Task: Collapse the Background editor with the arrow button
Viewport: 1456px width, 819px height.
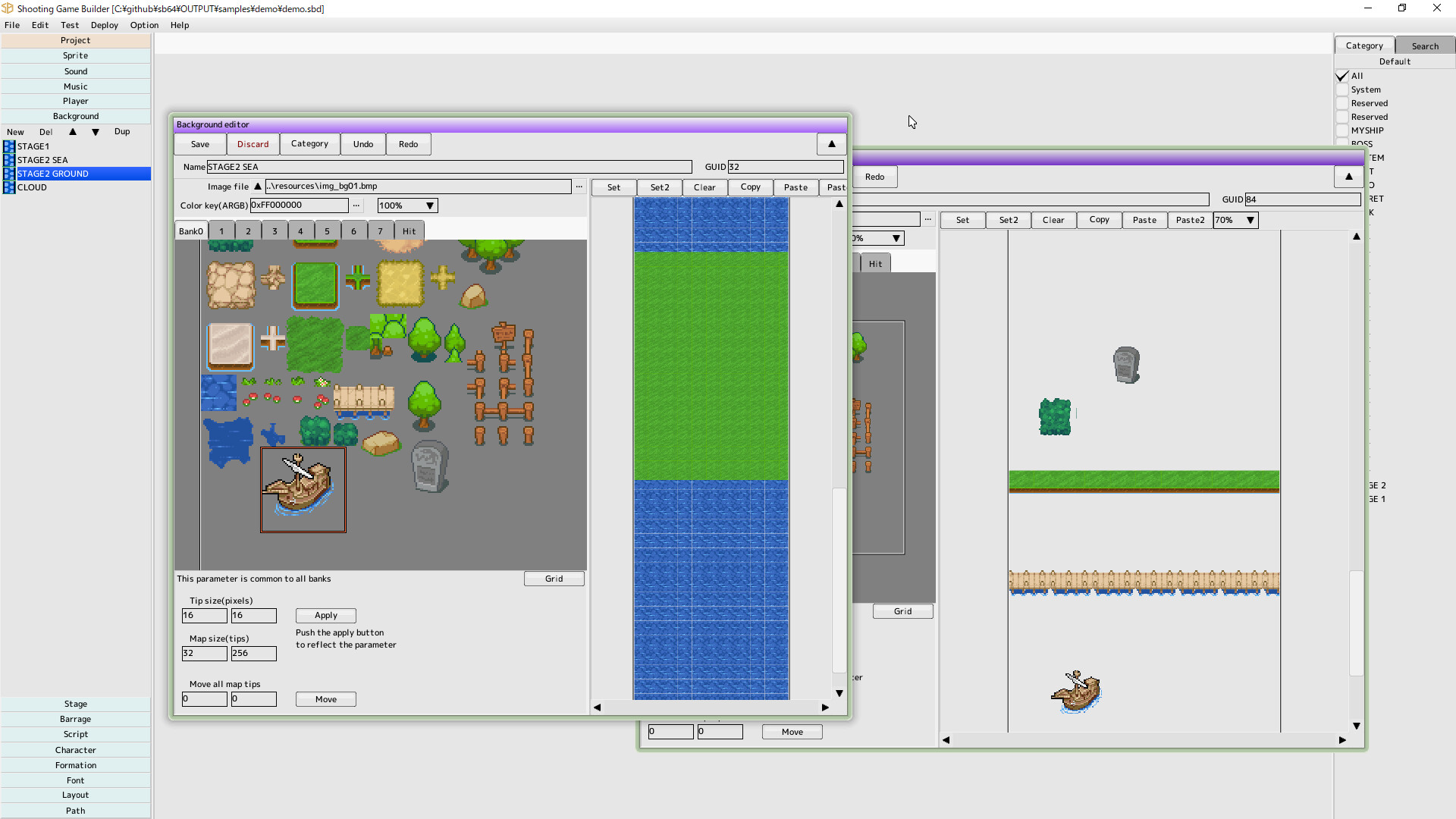Action: tap(831, 144)
